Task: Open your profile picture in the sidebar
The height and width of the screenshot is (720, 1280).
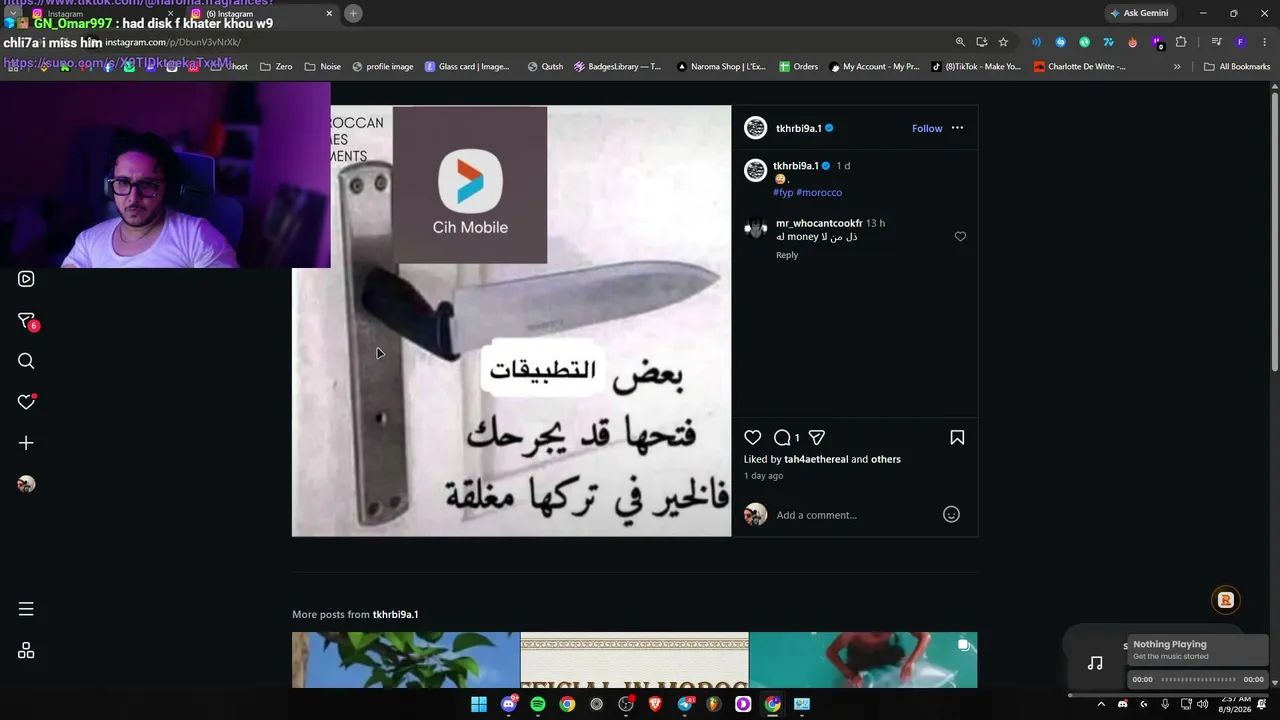Action: tap(26, 484)
